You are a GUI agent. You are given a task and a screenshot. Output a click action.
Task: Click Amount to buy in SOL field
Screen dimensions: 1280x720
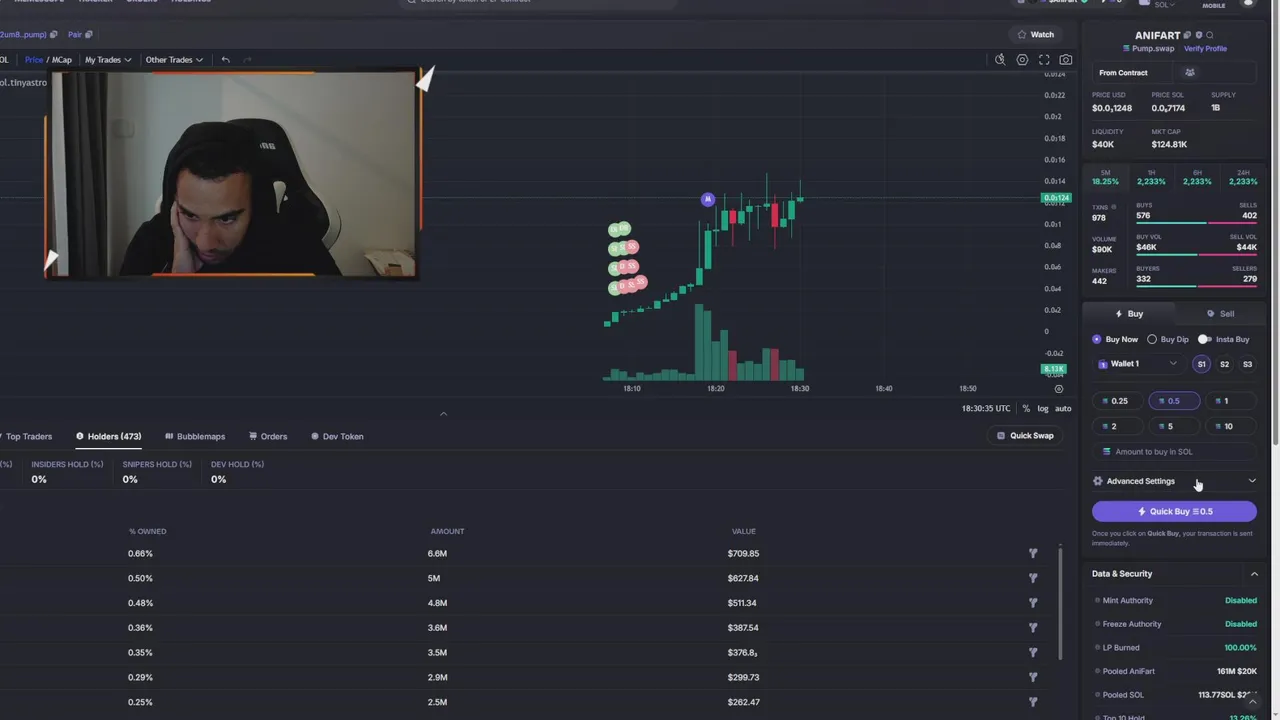pos(1174,452)
